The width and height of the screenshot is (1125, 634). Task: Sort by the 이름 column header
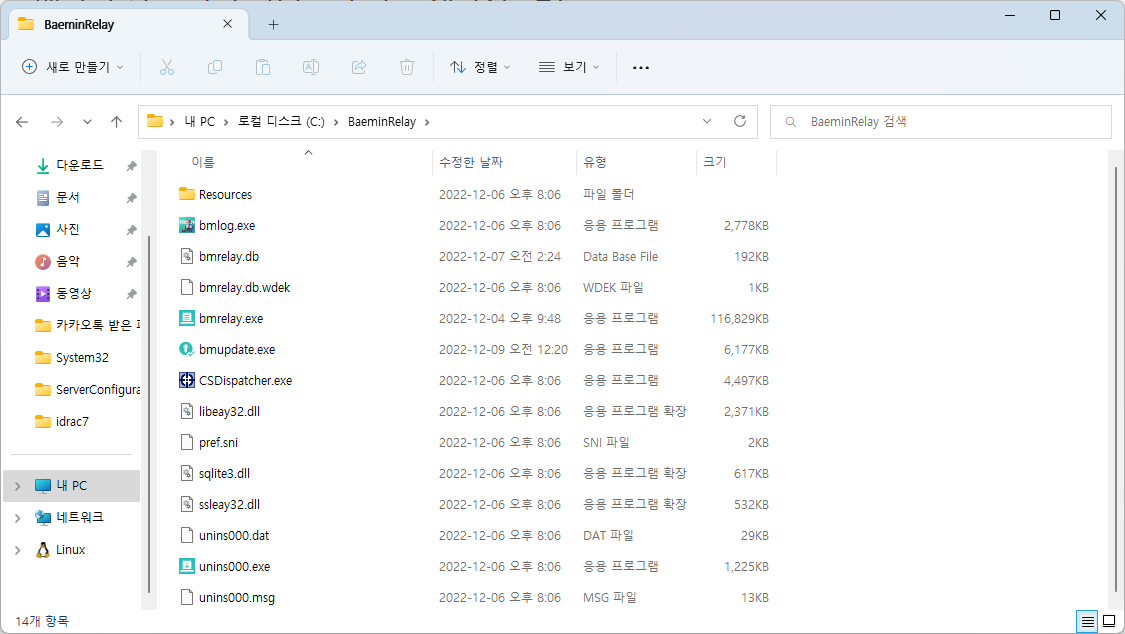click(x=305, y=163)
